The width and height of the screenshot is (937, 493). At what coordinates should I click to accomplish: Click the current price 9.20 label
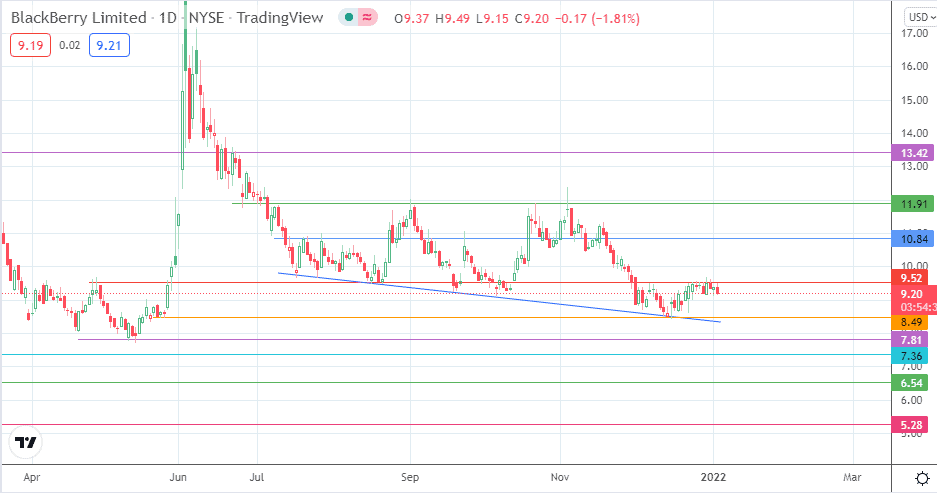912,293
